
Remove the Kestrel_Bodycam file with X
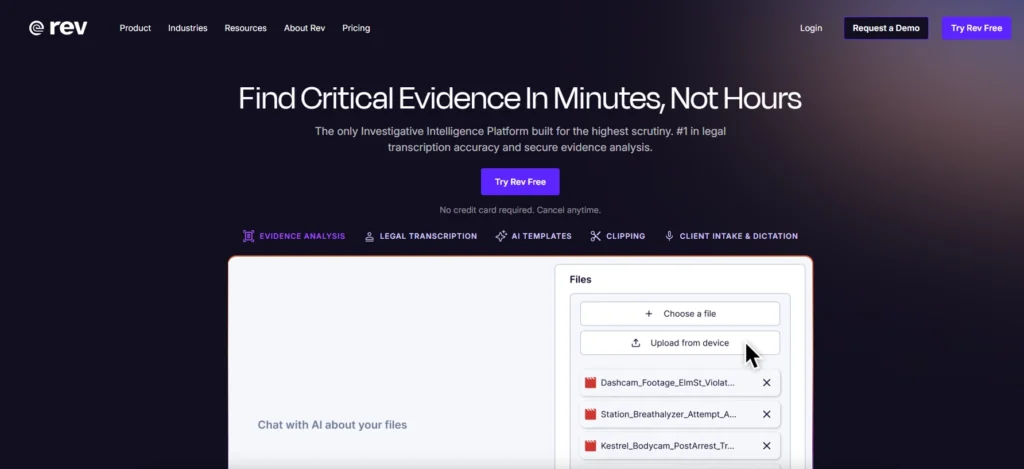pyautogui.click(x=767, y=445)
